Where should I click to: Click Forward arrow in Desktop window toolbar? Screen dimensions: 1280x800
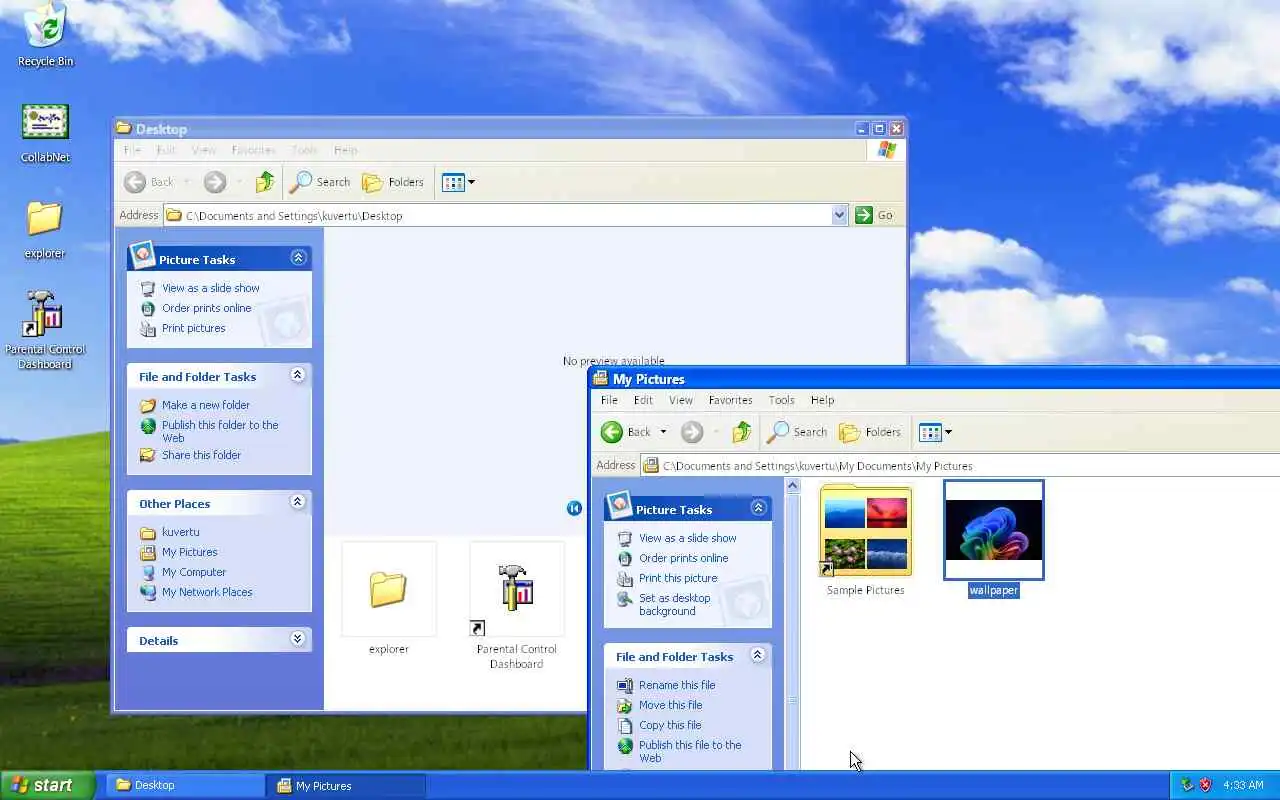pos(214,182)
